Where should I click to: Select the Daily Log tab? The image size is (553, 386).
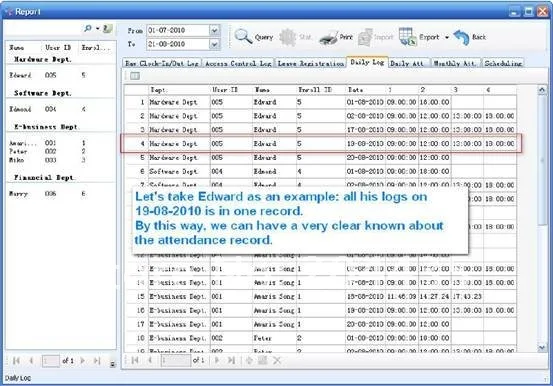367,62
